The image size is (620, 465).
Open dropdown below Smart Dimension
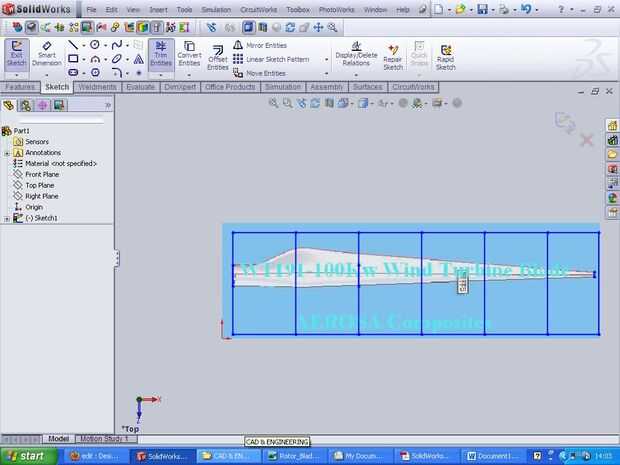pyautogui.click(x=47, y=75)
